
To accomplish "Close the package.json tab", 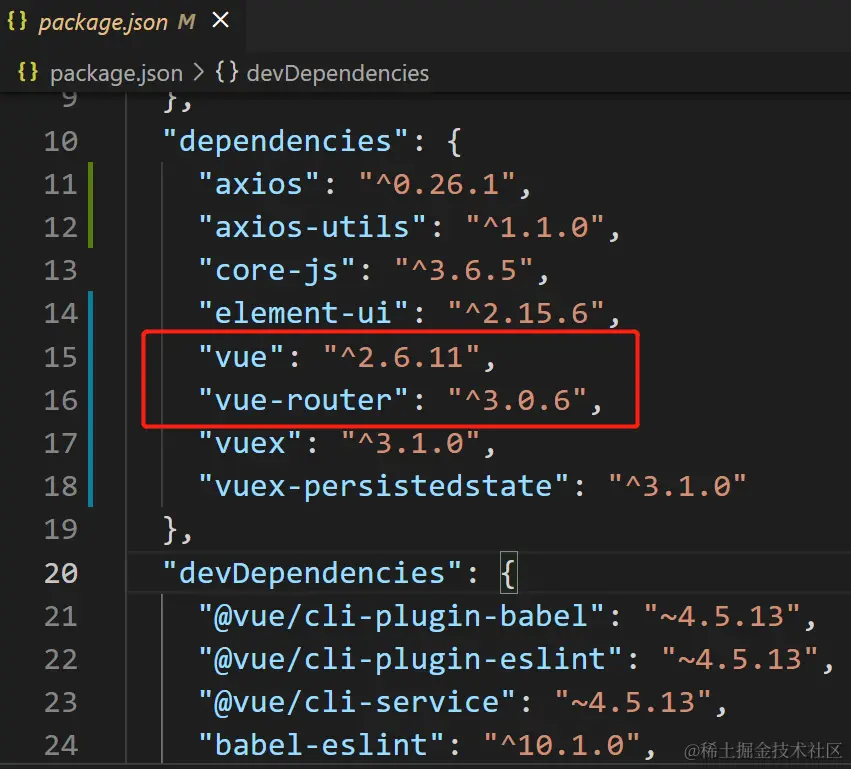I will (x=220, y=20).
